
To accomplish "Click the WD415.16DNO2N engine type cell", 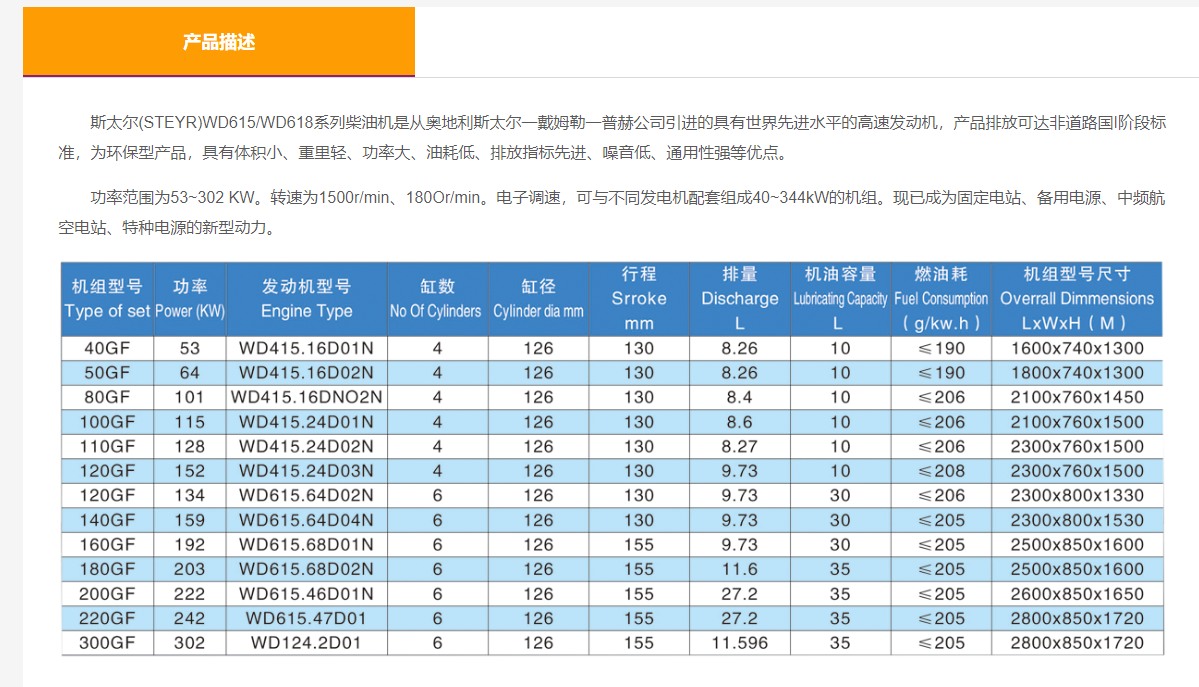I will click(307, 397).
